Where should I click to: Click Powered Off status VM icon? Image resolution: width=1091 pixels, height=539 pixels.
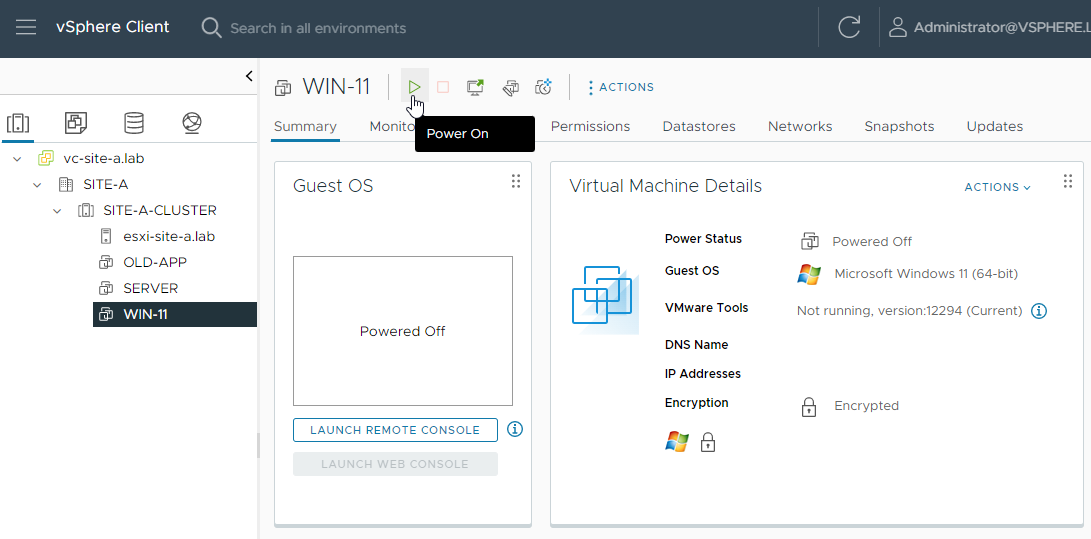tap(809, 241)
